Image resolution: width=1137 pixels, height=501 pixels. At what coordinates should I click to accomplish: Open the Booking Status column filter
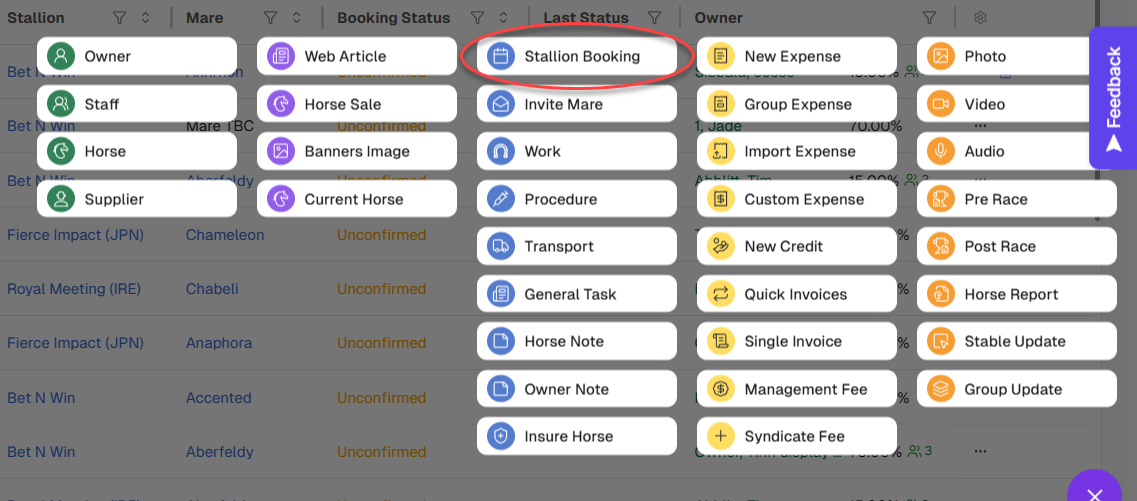pos(477,18)
